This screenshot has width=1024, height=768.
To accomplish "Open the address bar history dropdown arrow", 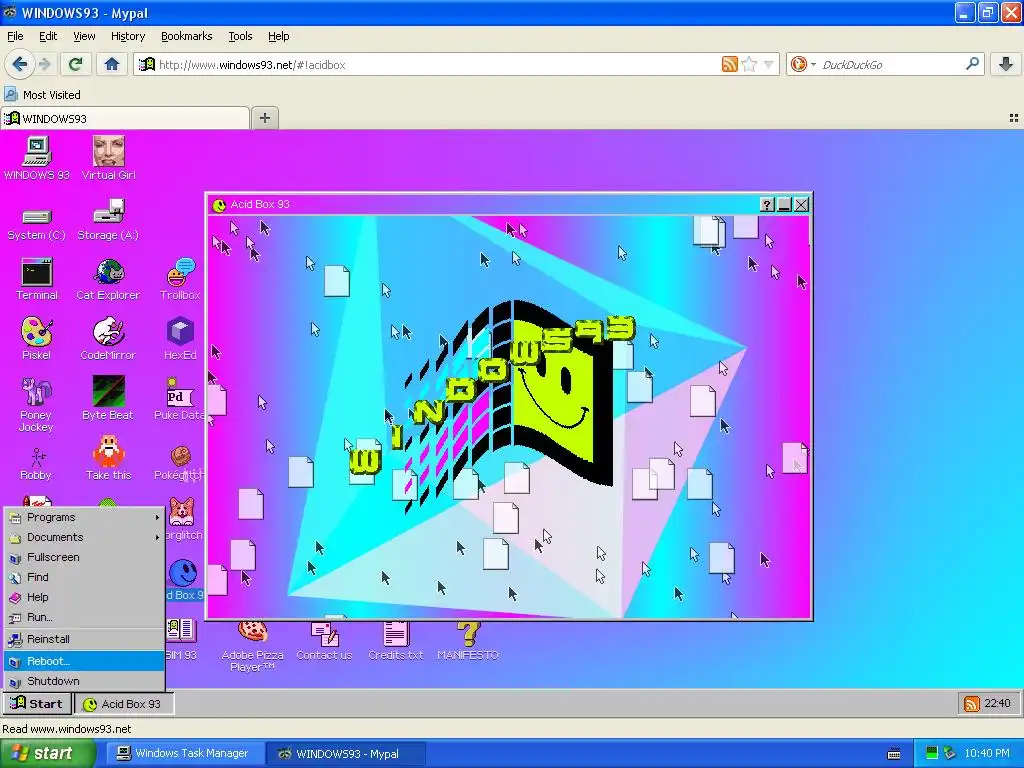I will coord(769,65).
